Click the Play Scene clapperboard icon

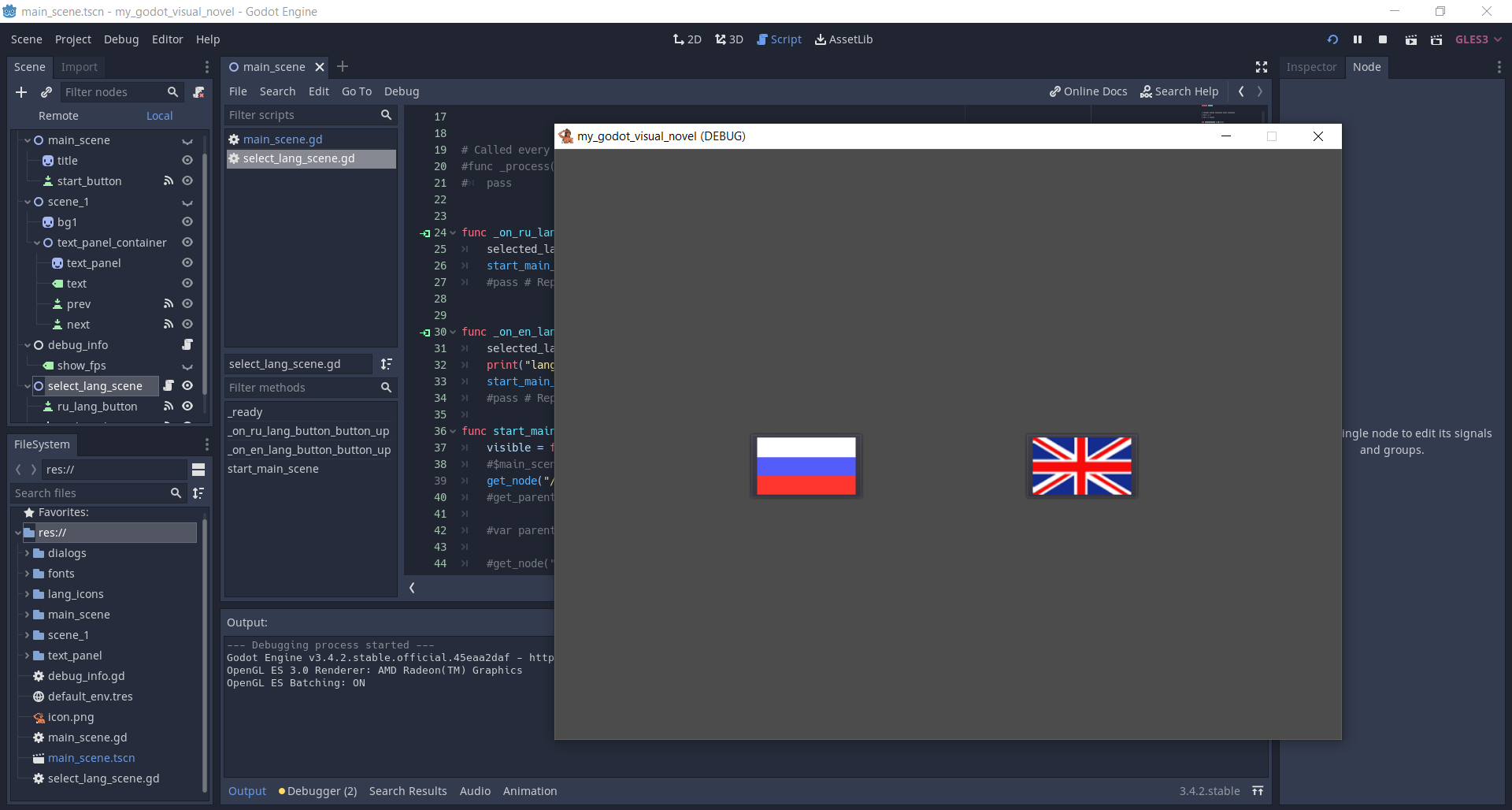click(1411, 39)
